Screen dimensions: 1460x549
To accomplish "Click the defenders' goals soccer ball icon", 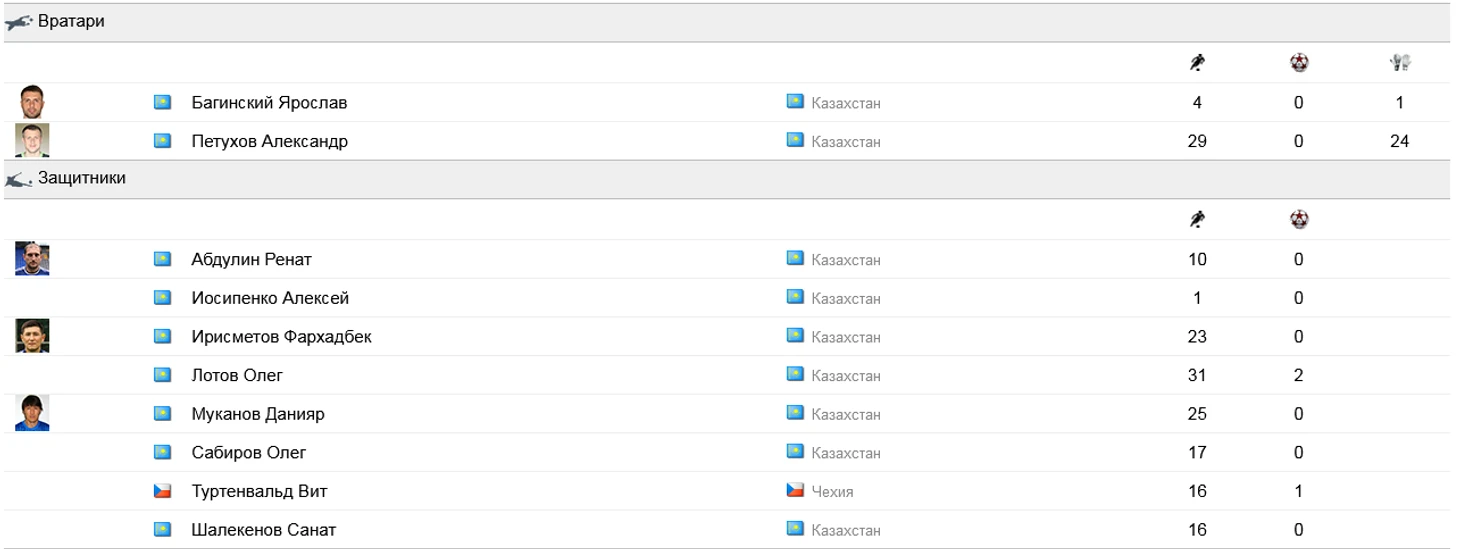I will (1299, 220).
